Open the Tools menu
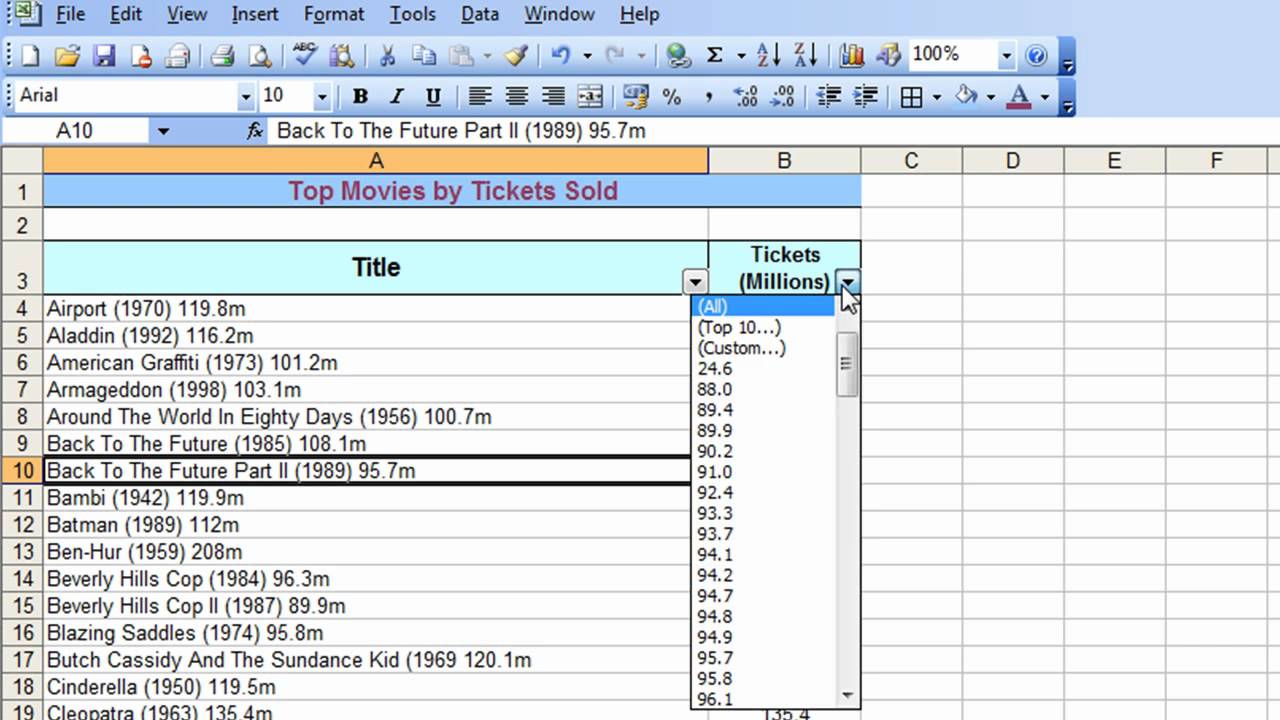Screen dimensions: 1280x720 [413, 14]
